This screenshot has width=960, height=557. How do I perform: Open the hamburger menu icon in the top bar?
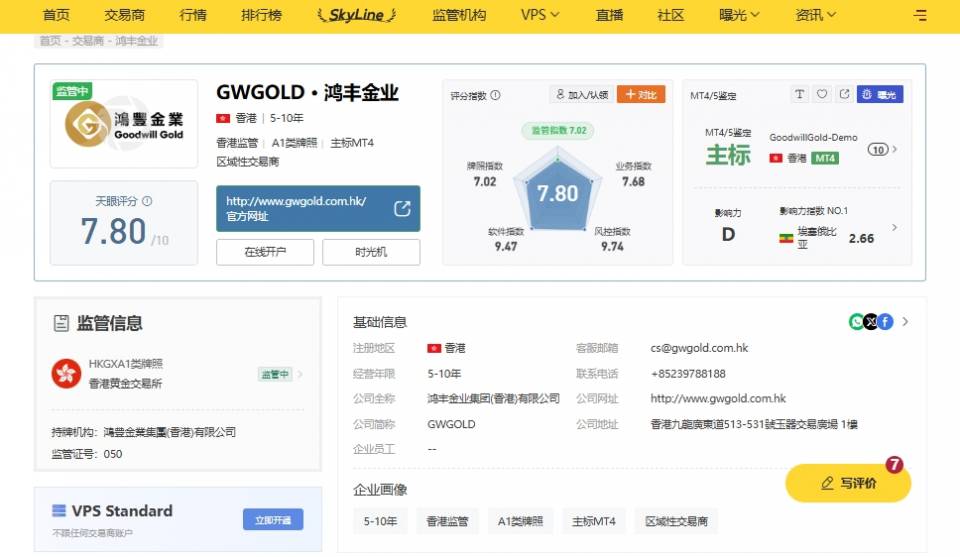pyautogui.click(x=920, y=15)
